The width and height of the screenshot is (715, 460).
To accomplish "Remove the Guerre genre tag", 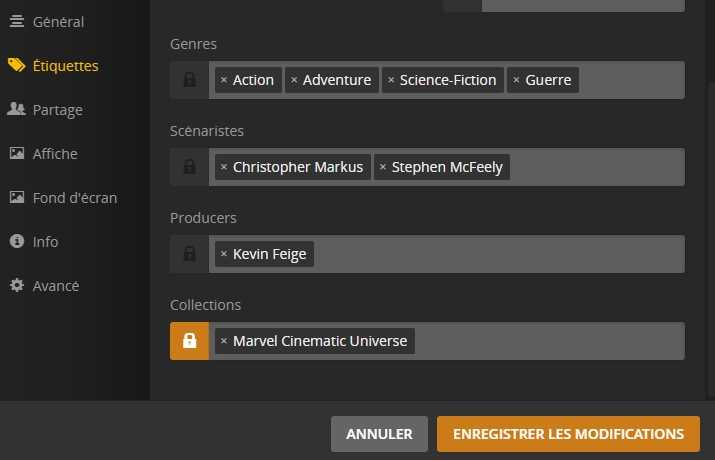I will pos(516,80).
